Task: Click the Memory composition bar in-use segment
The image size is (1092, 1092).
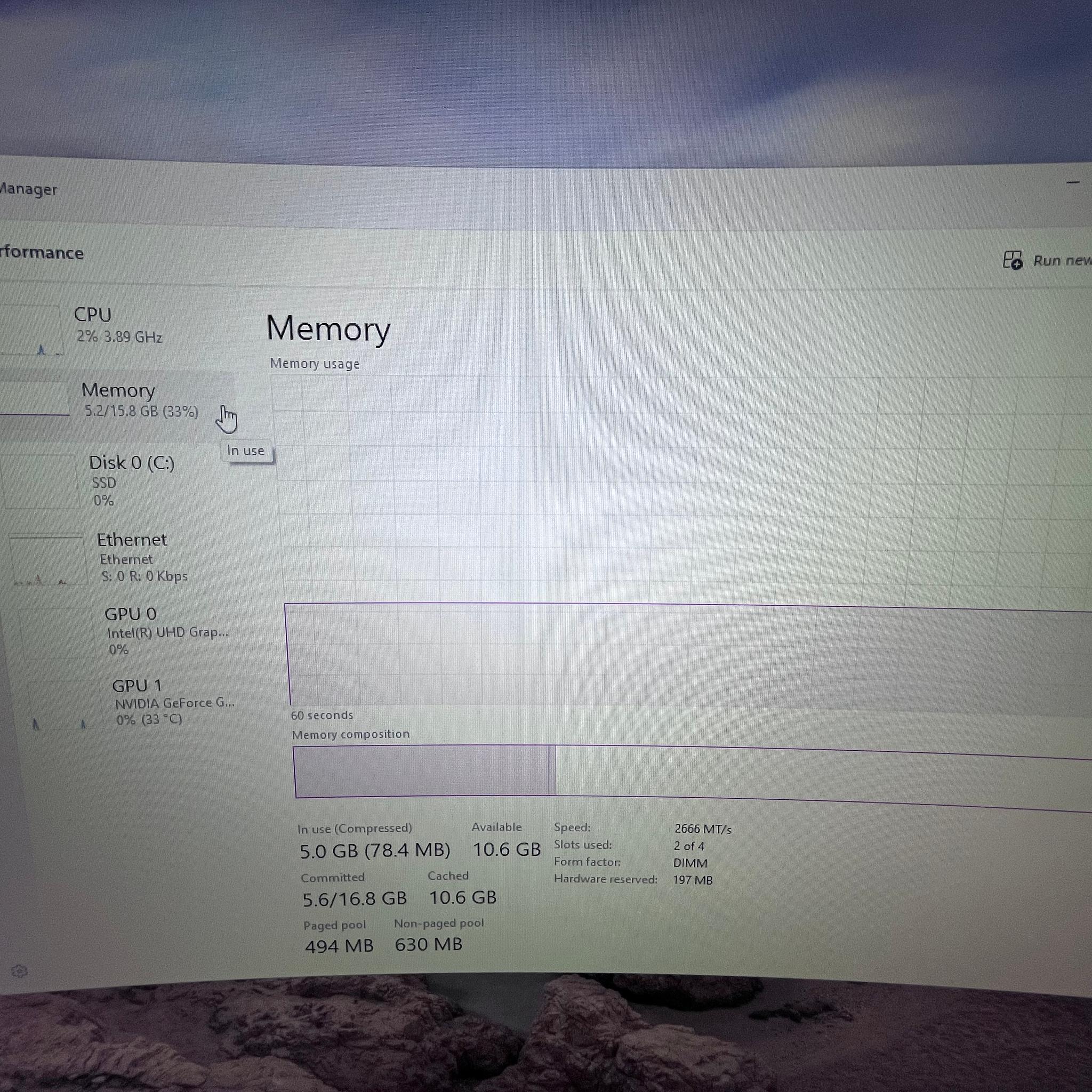Action: [423, 771]
